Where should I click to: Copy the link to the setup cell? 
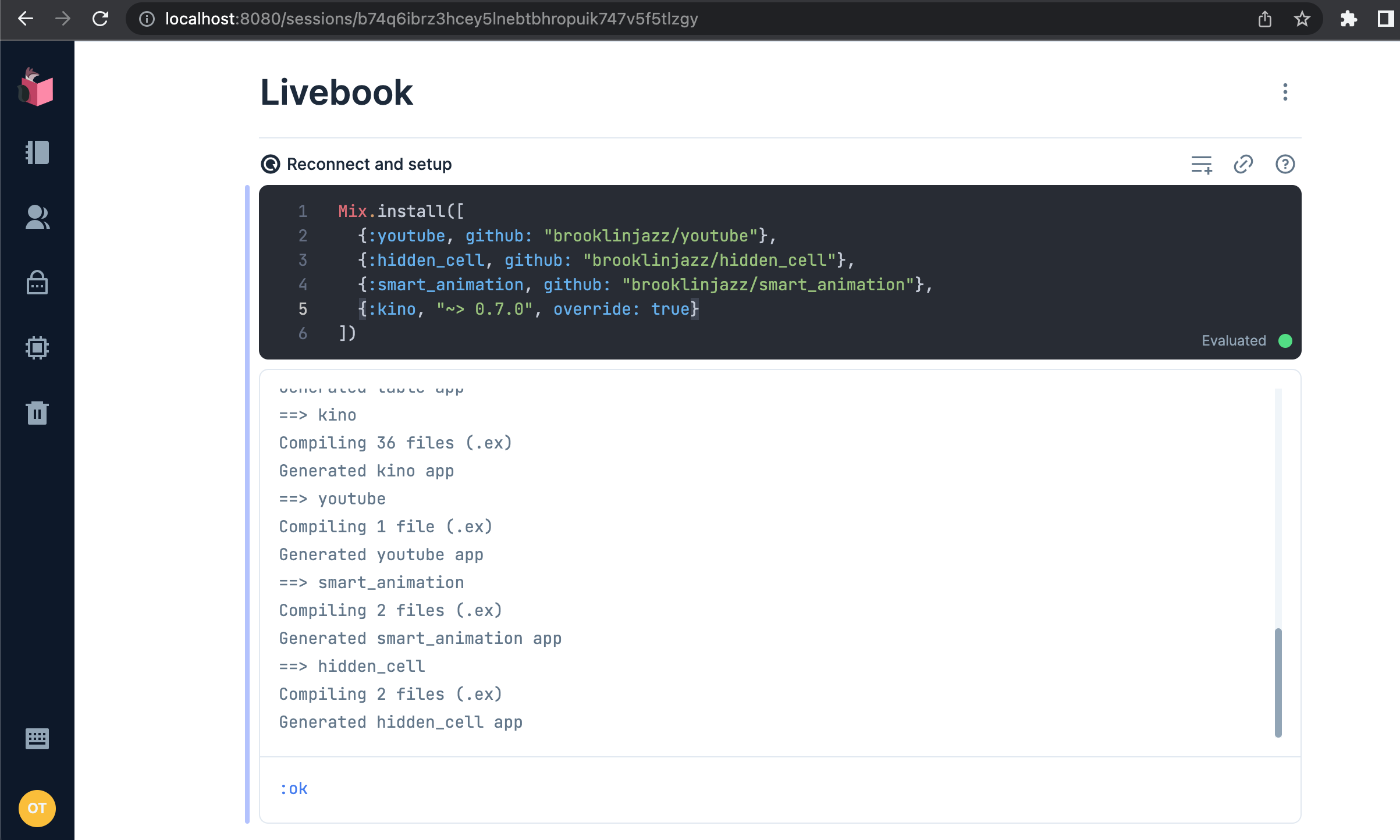[x=1243, y=164]
